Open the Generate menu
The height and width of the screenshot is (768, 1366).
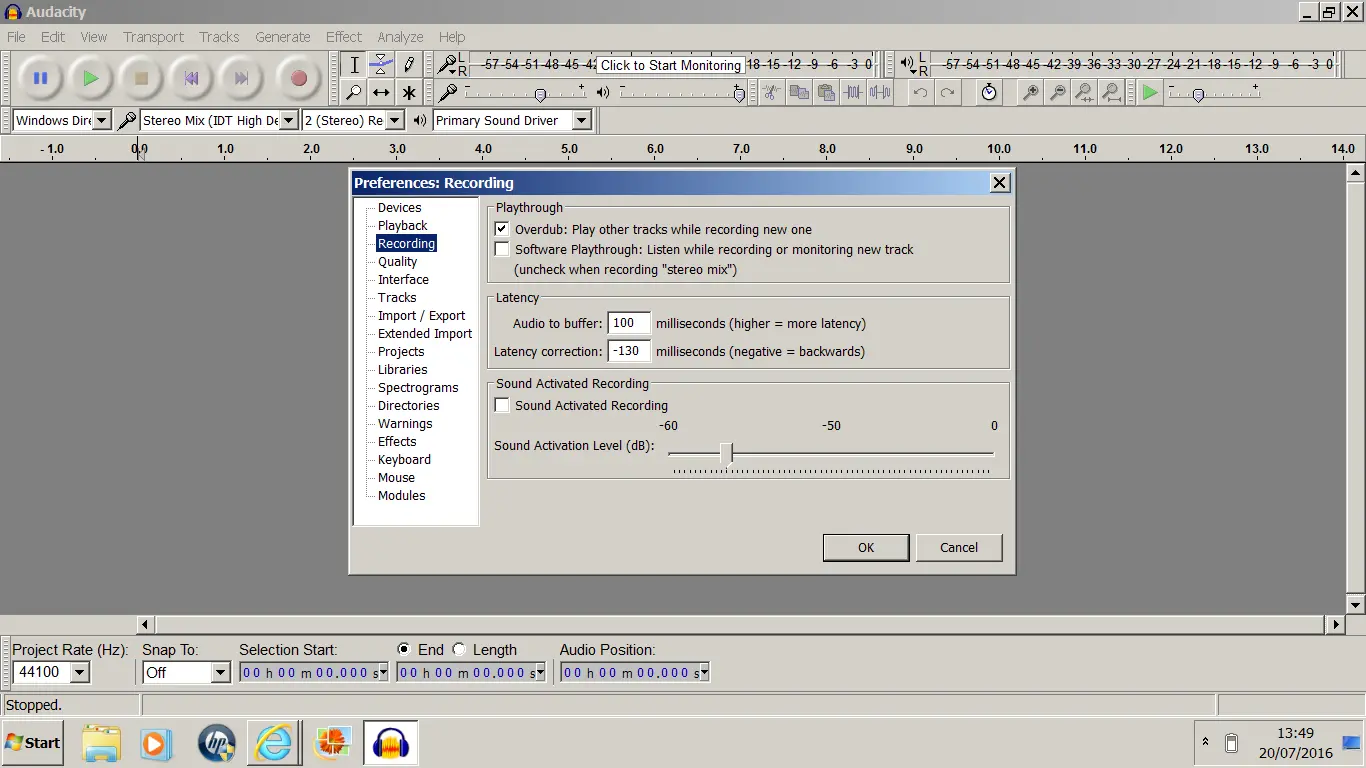tap(283, 37)
